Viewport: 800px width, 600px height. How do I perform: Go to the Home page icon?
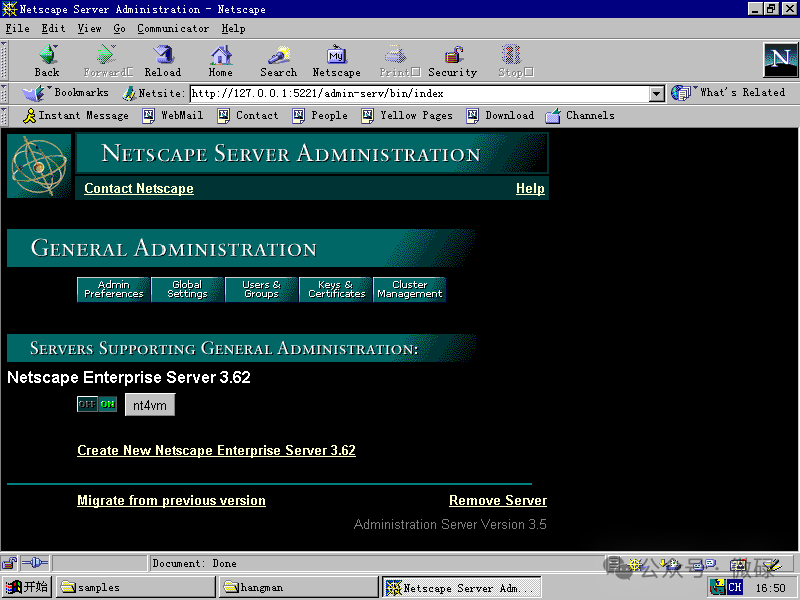tap(220, 60)
